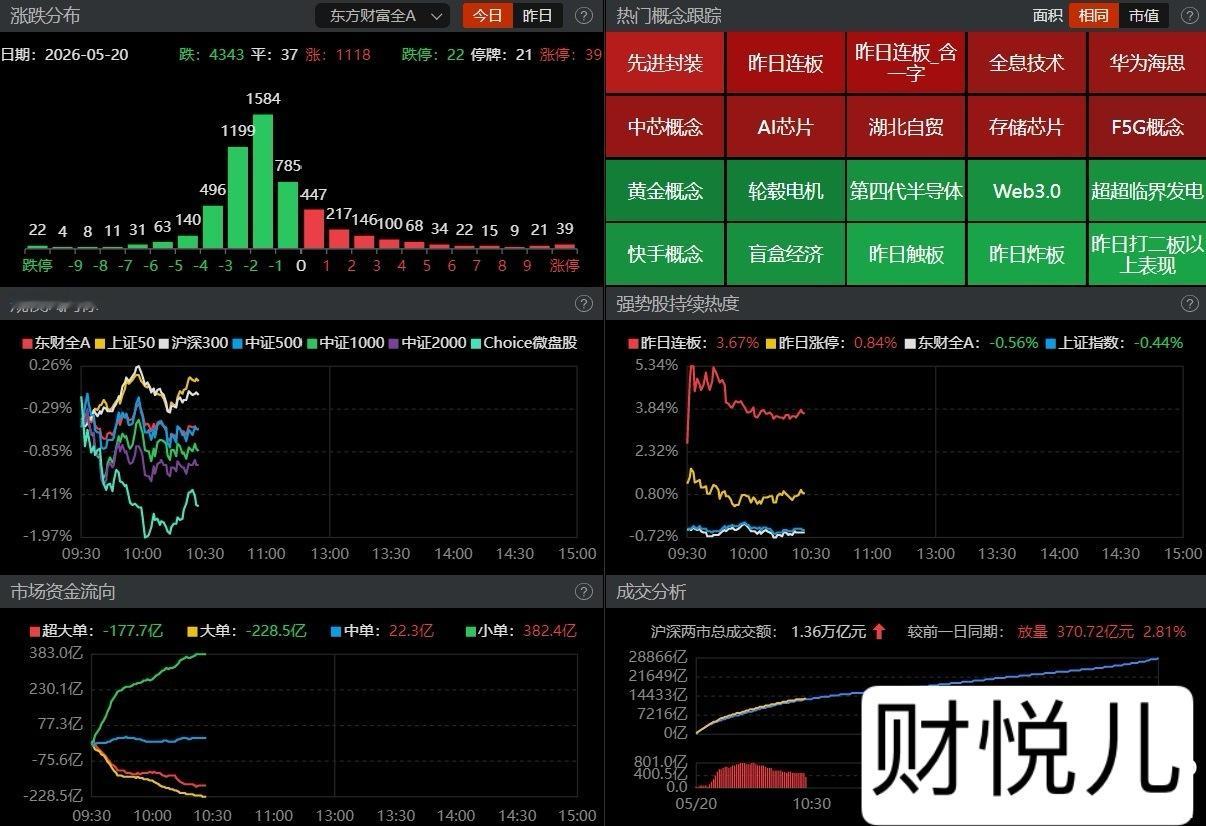Toggle 上证50 legend series
Image resolution: width=1206 pixels, height=826 pixels.
(126, 343)
